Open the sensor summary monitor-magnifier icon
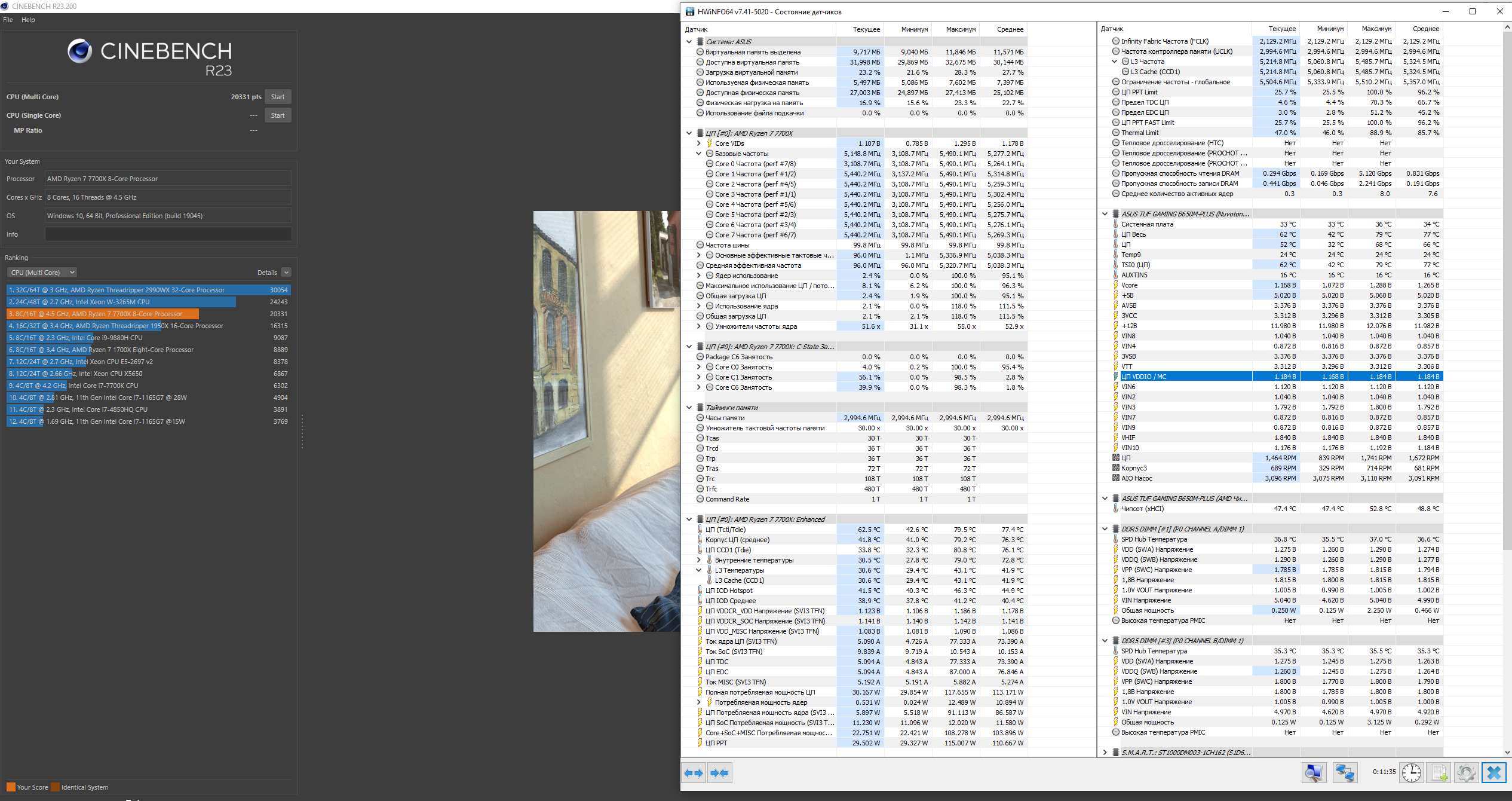The image size is (1512, 801). point(1314,772)
